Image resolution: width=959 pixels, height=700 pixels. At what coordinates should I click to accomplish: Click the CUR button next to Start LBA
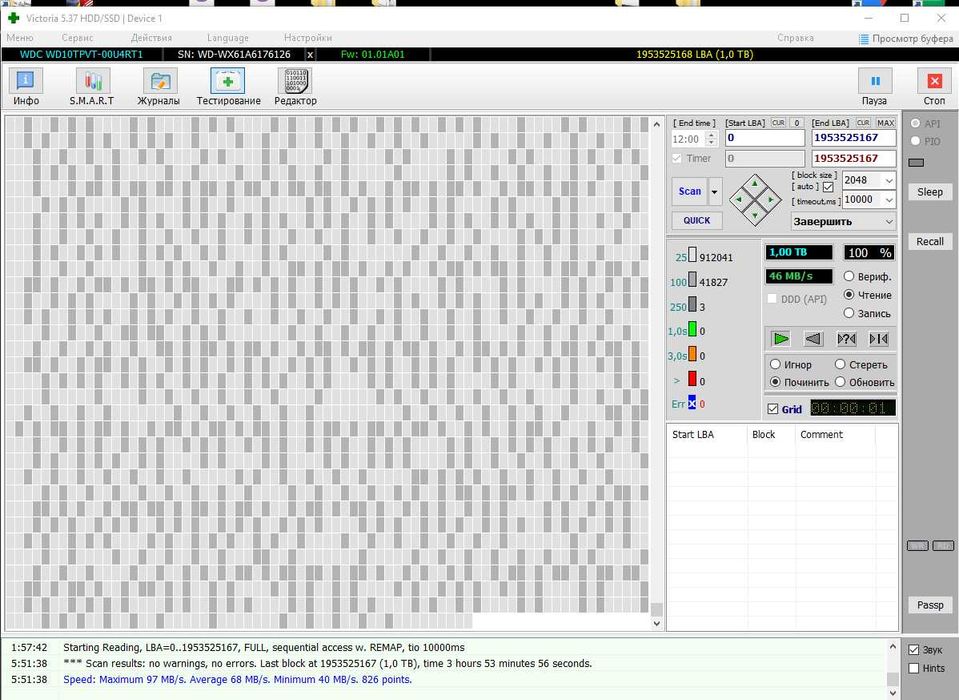(778, 123)
